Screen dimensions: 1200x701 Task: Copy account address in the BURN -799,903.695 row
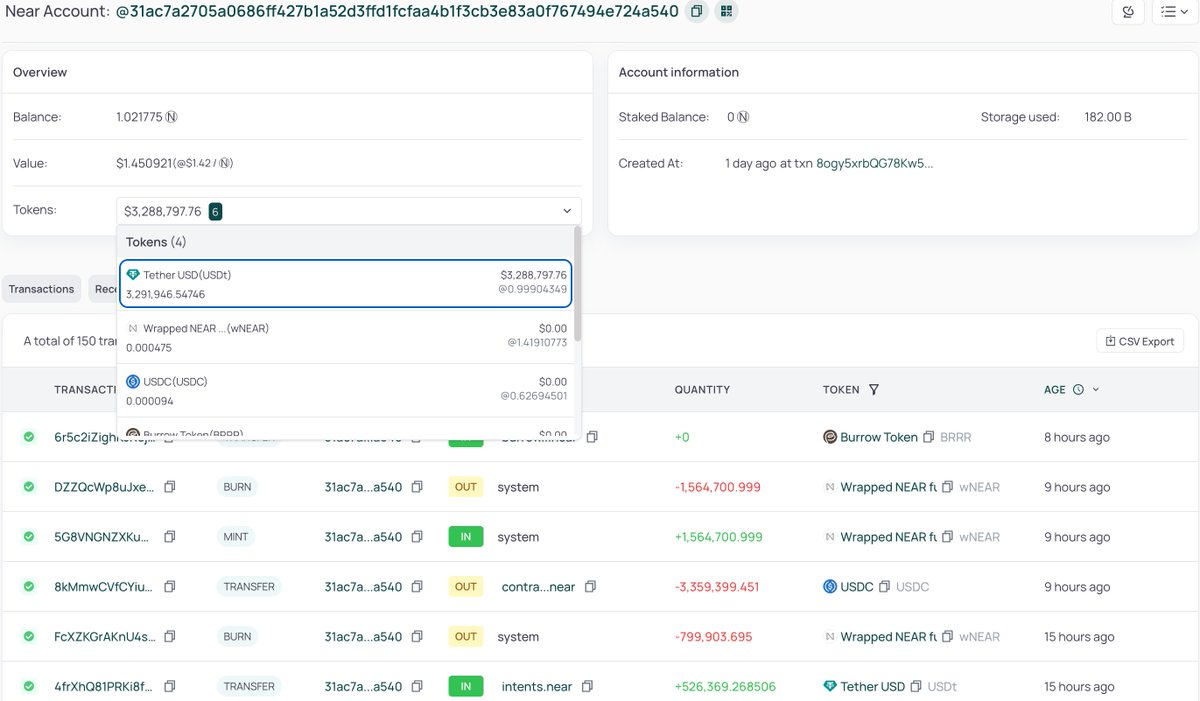[417, 637]
